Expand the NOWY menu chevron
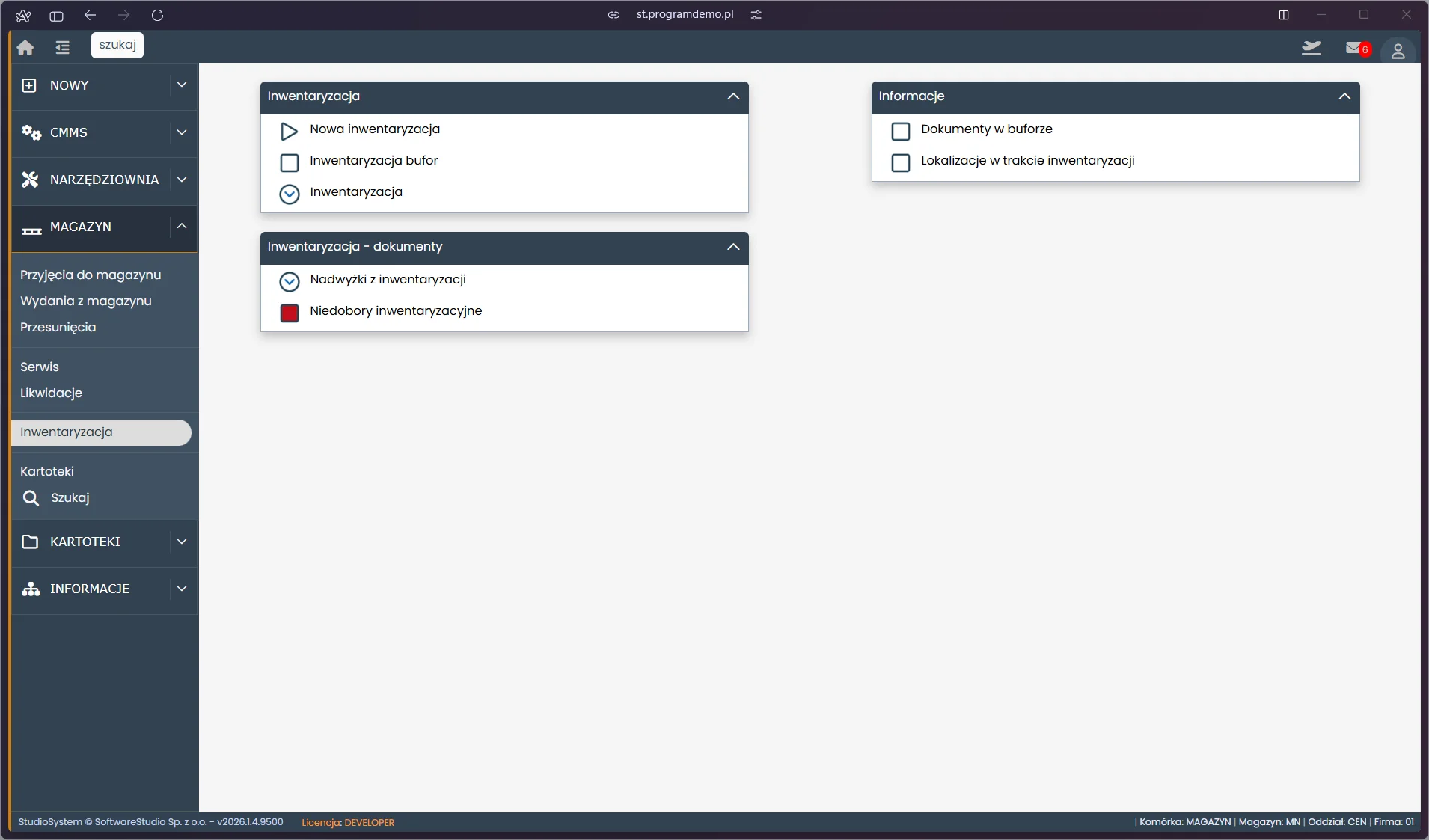Screen dimensions: 1429x840 pos(182,85)
